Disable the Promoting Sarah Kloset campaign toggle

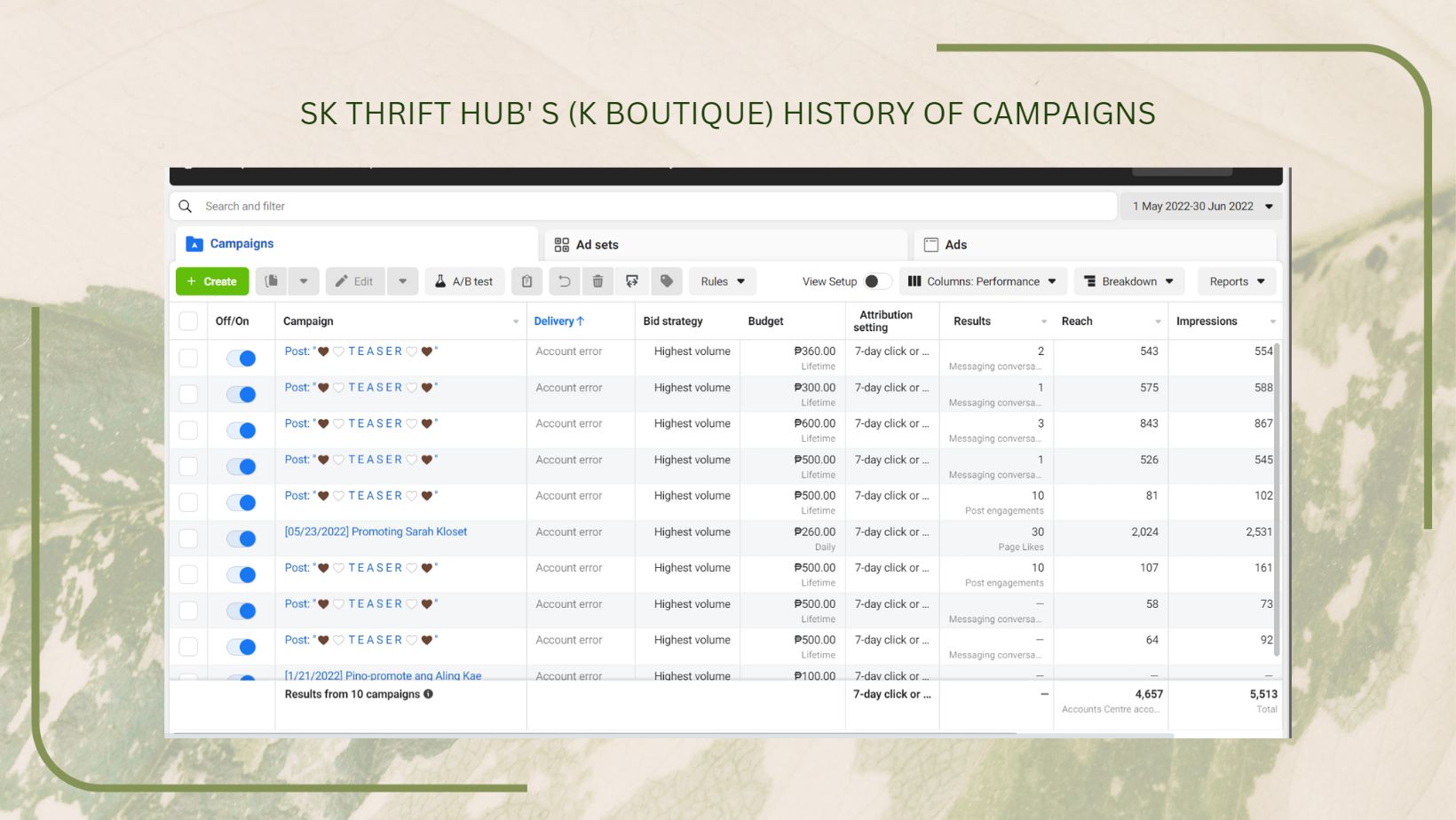[241, 539]
